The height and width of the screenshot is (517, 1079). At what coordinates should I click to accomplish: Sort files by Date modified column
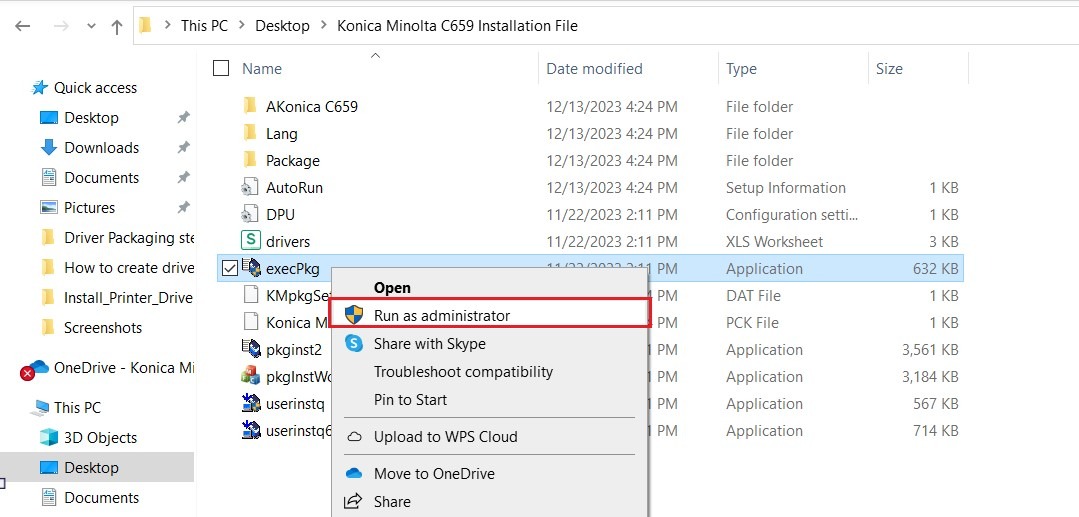(x=594, y=69)
